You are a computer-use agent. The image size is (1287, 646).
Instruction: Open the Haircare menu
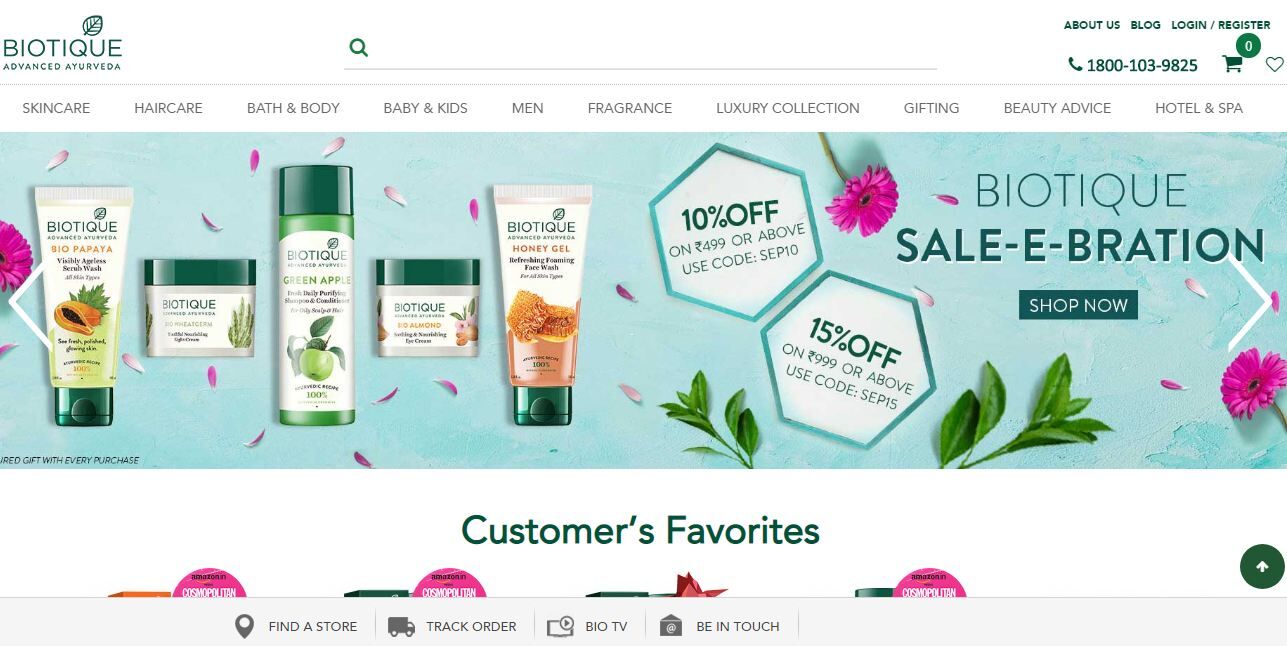[168, 108]
